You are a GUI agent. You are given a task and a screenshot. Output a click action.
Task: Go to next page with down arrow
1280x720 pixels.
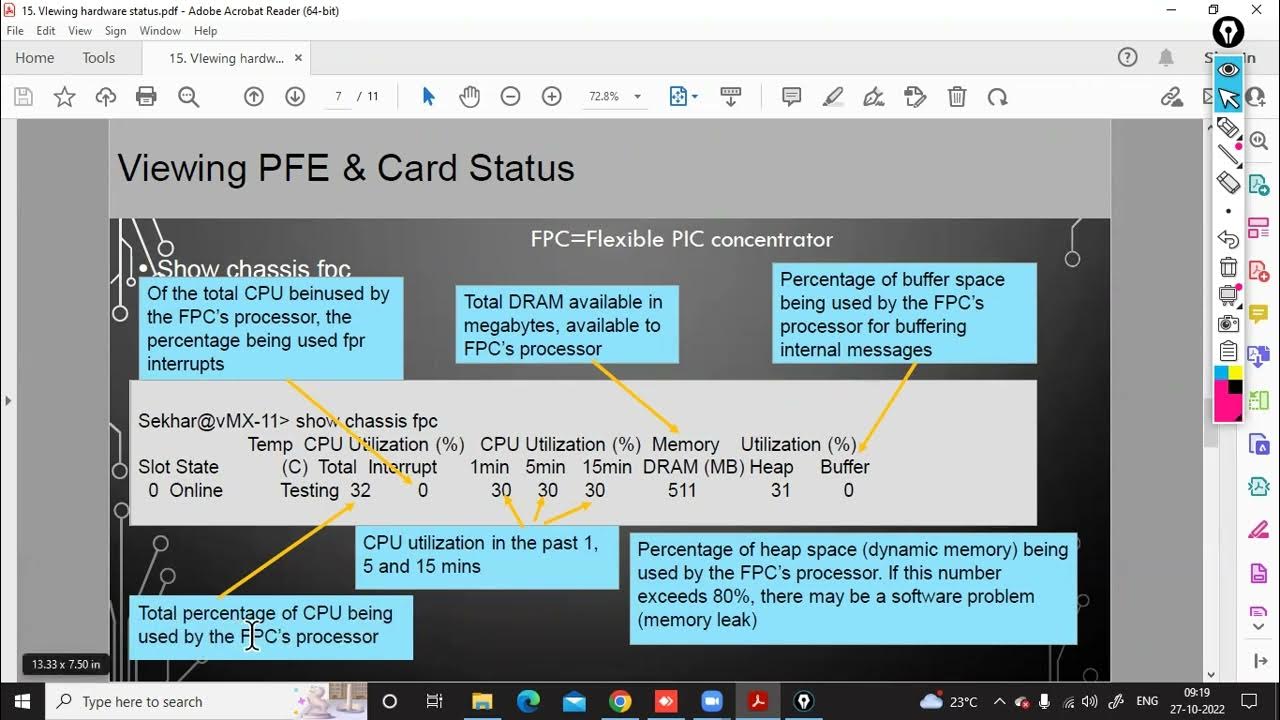(295, 97)
